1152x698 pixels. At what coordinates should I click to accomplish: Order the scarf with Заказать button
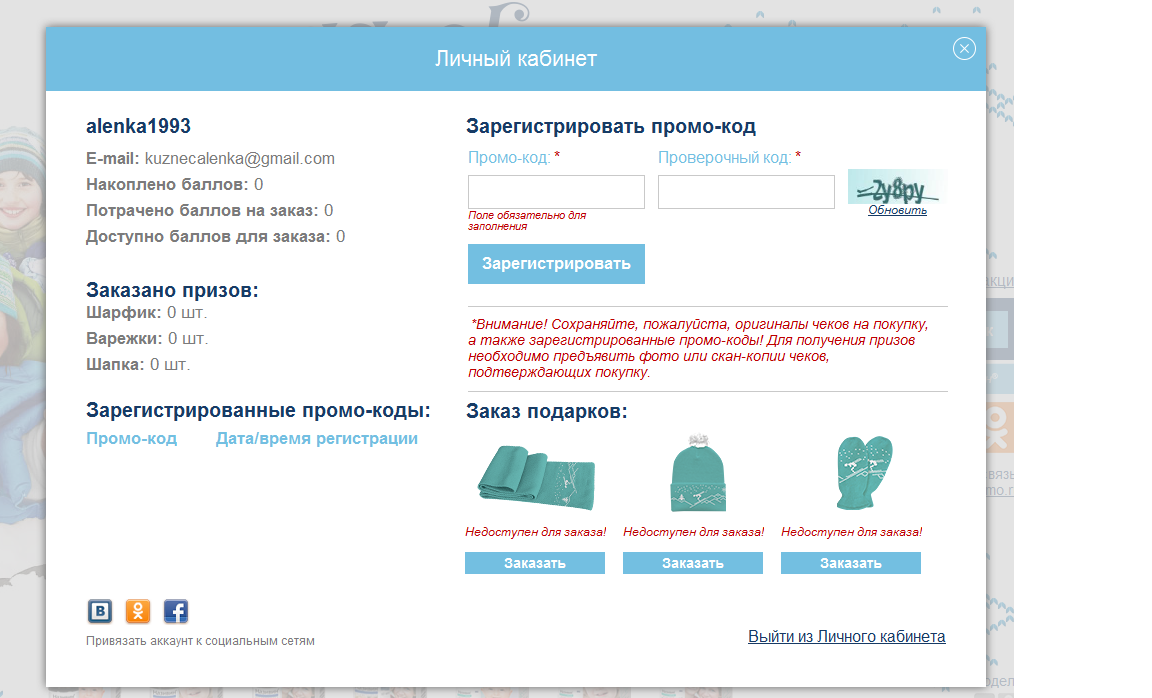coord(535,563)
